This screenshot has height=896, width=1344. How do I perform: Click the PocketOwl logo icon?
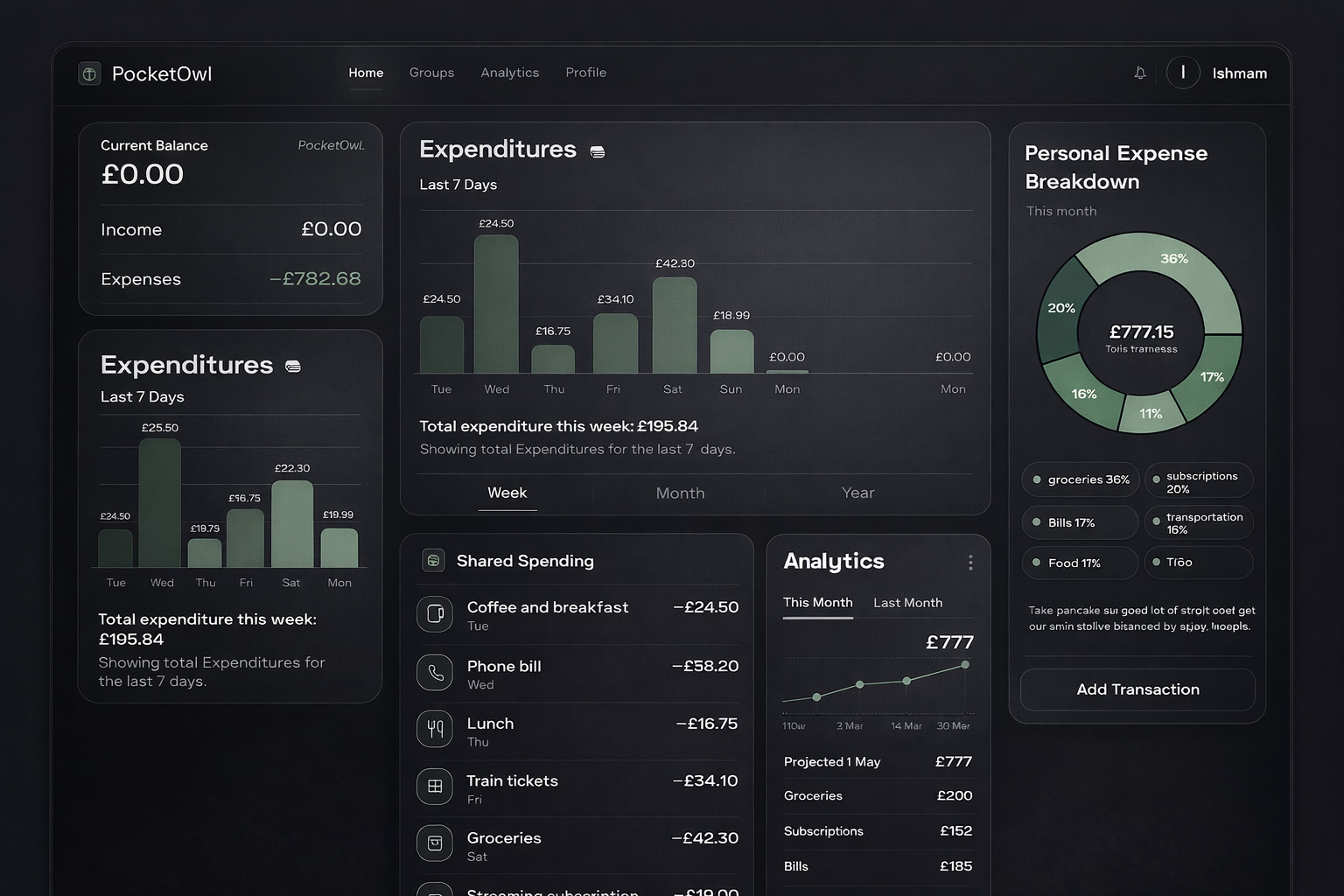coord(89,73)
